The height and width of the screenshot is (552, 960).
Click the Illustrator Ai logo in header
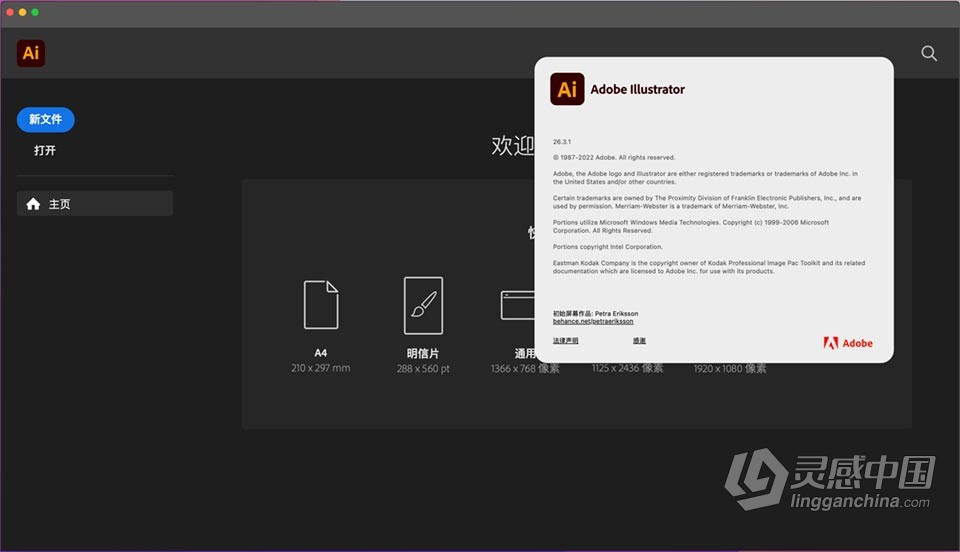[x=31, y=53]
